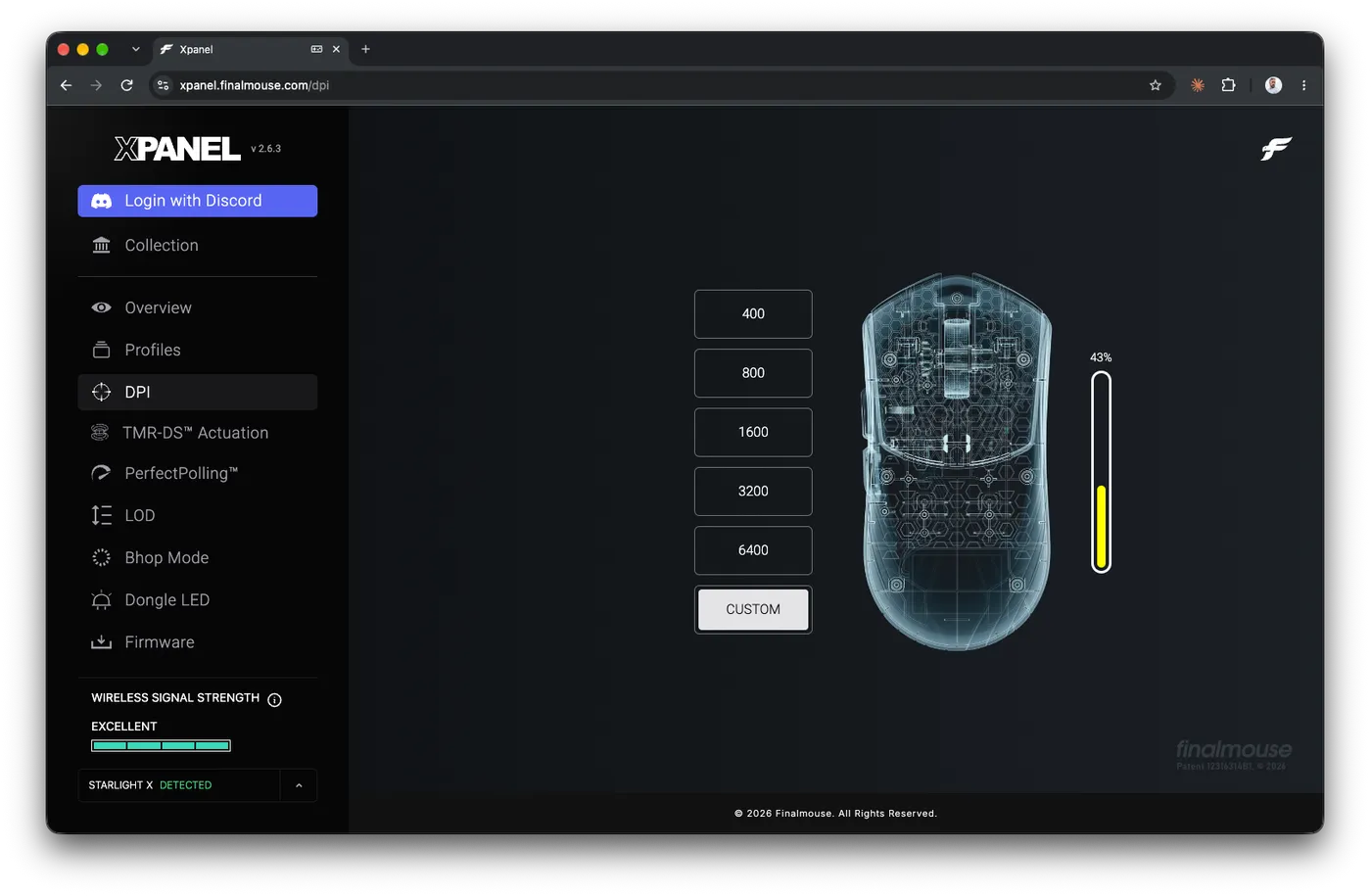Open the tab search chevron dropdown

coord(135,49)
